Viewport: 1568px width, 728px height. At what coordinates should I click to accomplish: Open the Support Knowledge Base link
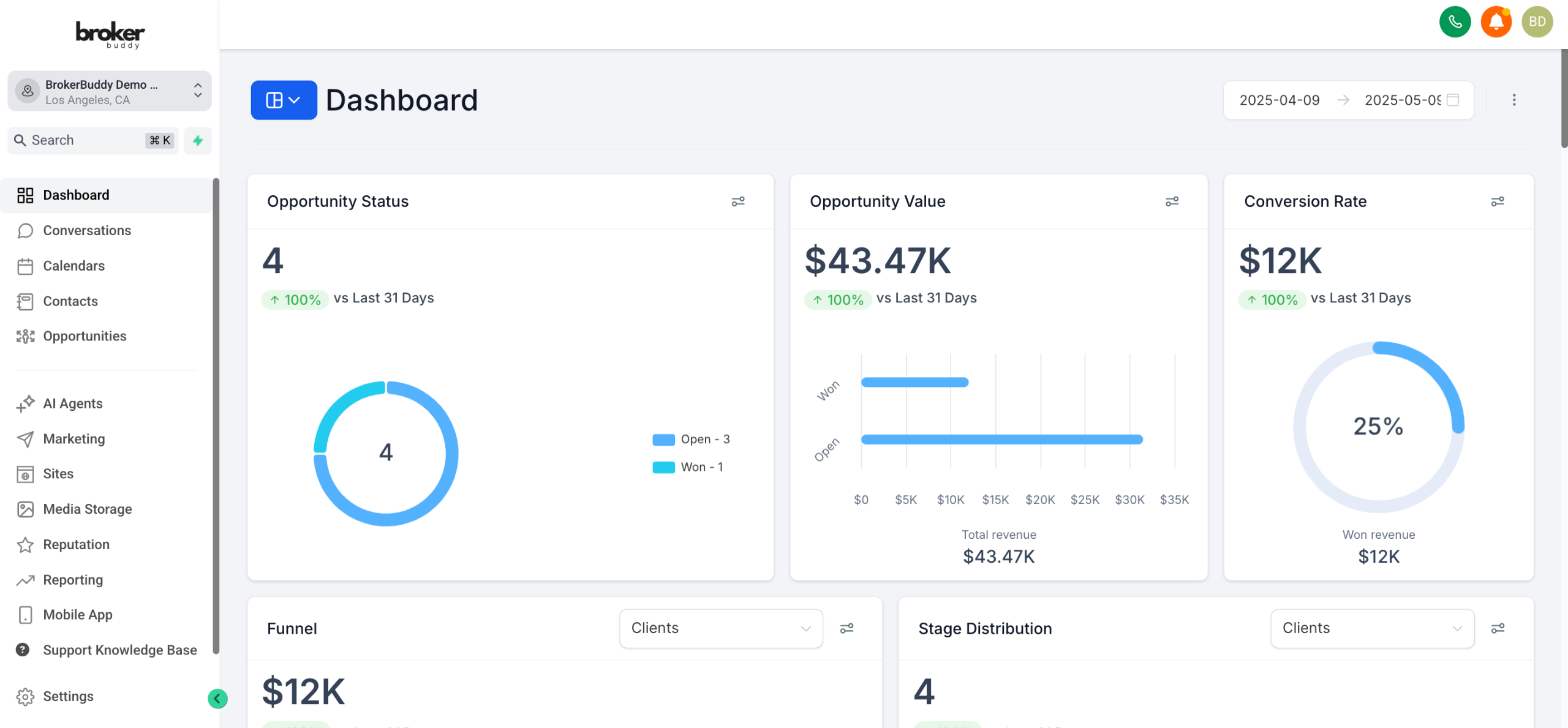coord(119,650)
